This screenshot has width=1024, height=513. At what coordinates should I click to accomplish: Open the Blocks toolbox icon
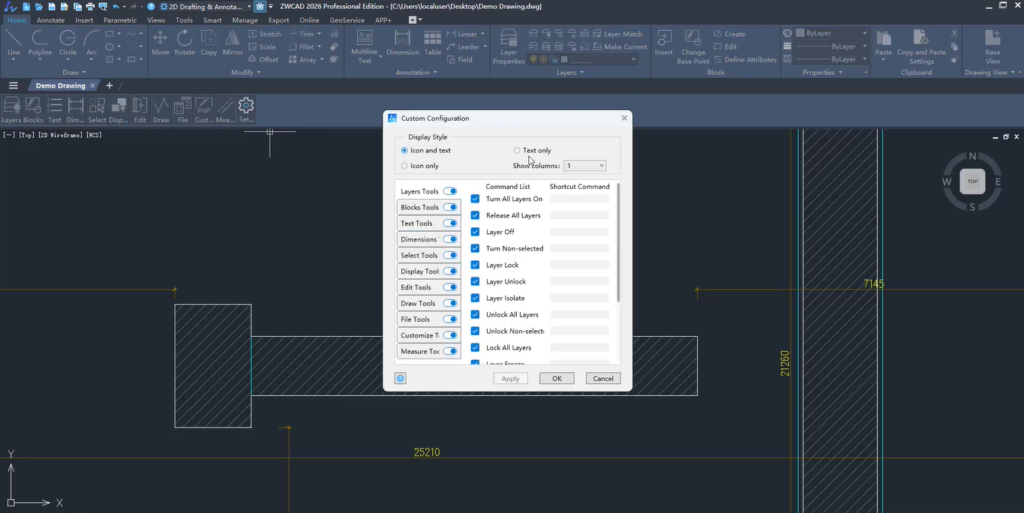click(33, 110)
